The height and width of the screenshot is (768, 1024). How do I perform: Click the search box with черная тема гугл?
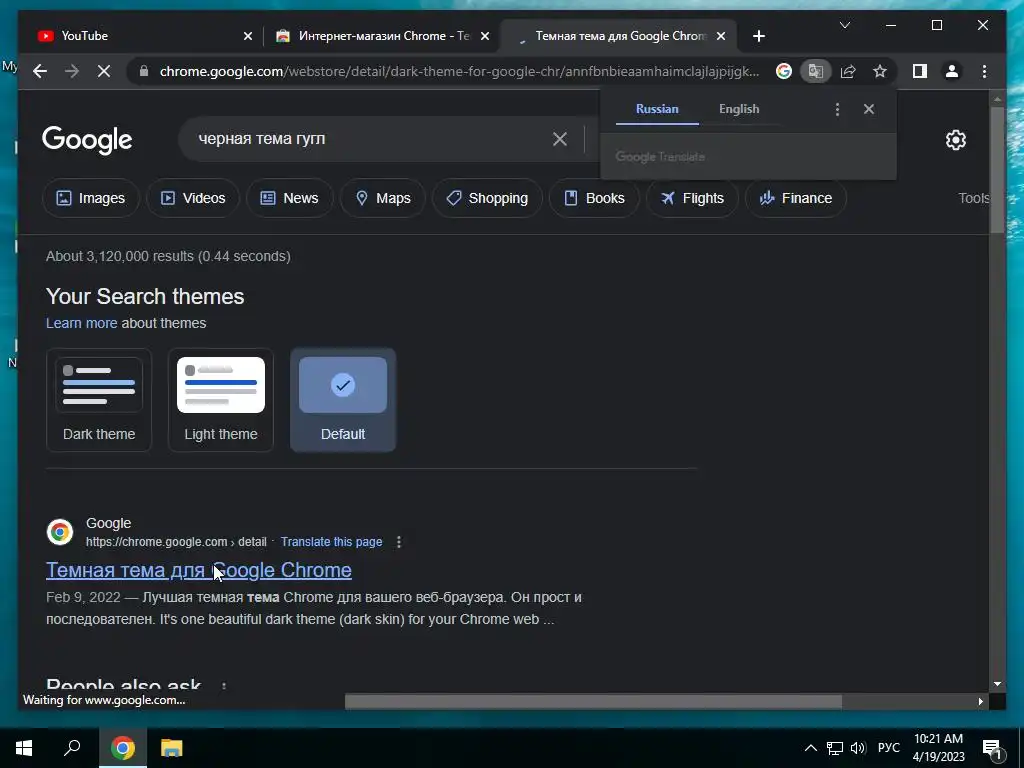pos(366,139)
